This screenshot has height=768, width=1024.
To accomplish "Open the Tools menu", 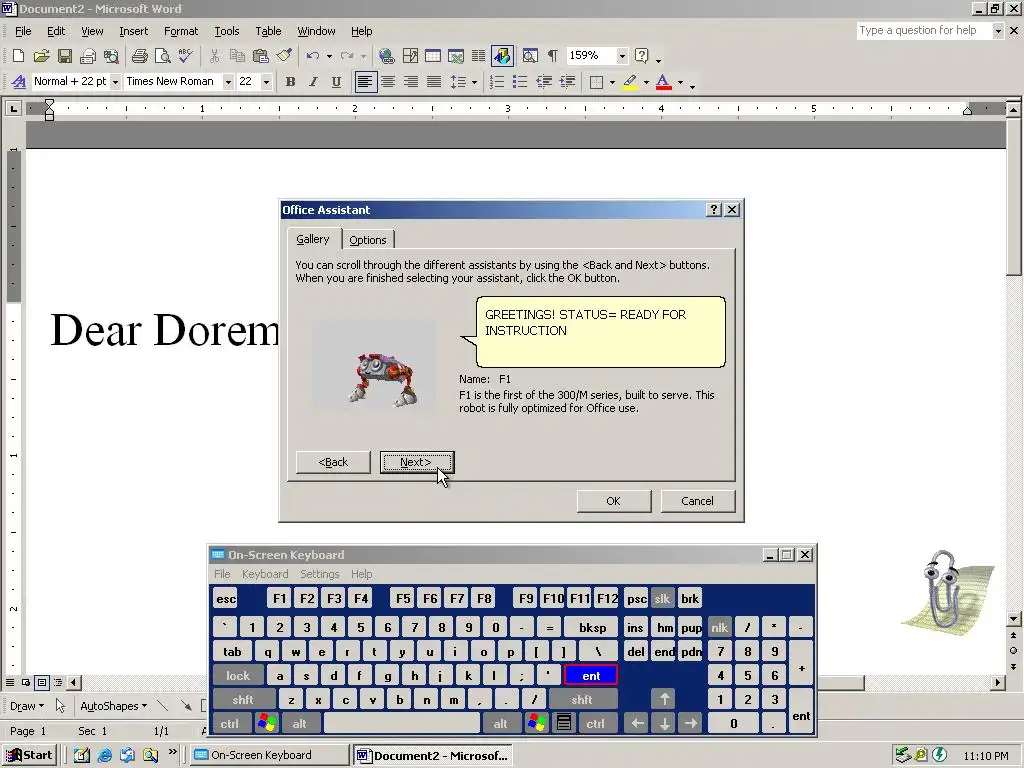I will [227, 31].
